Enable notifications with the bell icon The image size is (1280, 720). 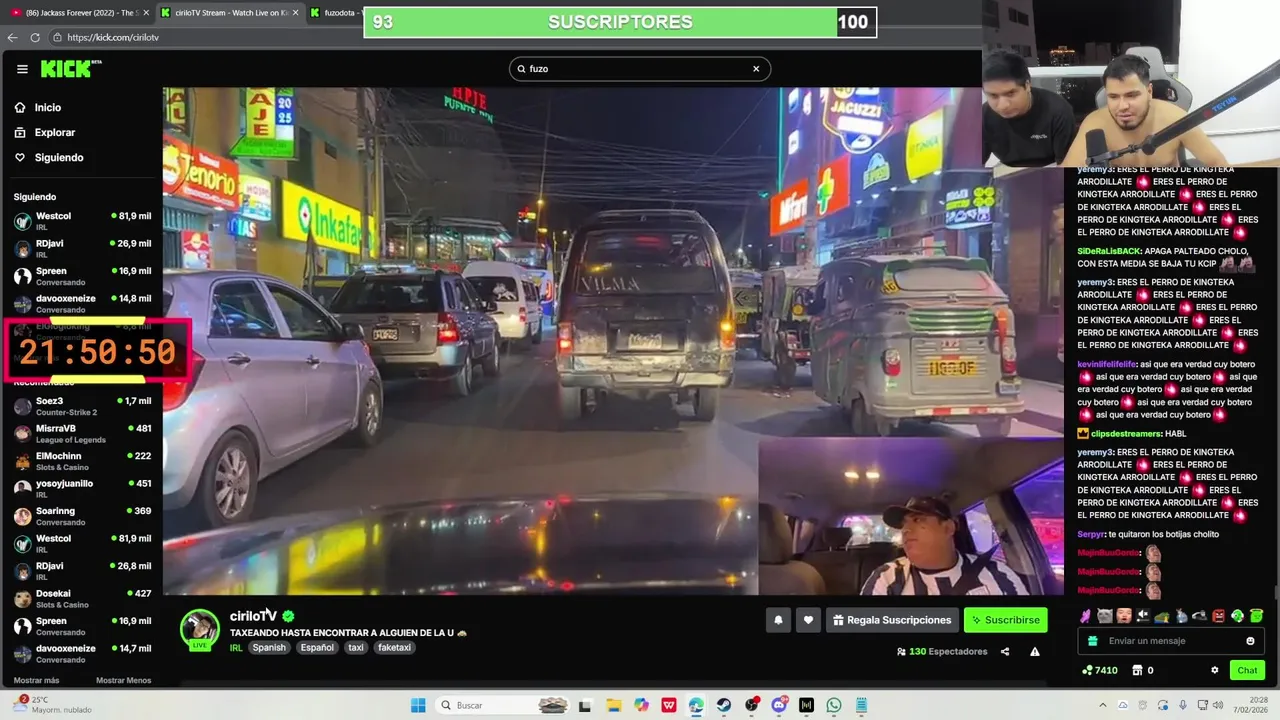pos(778,620)
